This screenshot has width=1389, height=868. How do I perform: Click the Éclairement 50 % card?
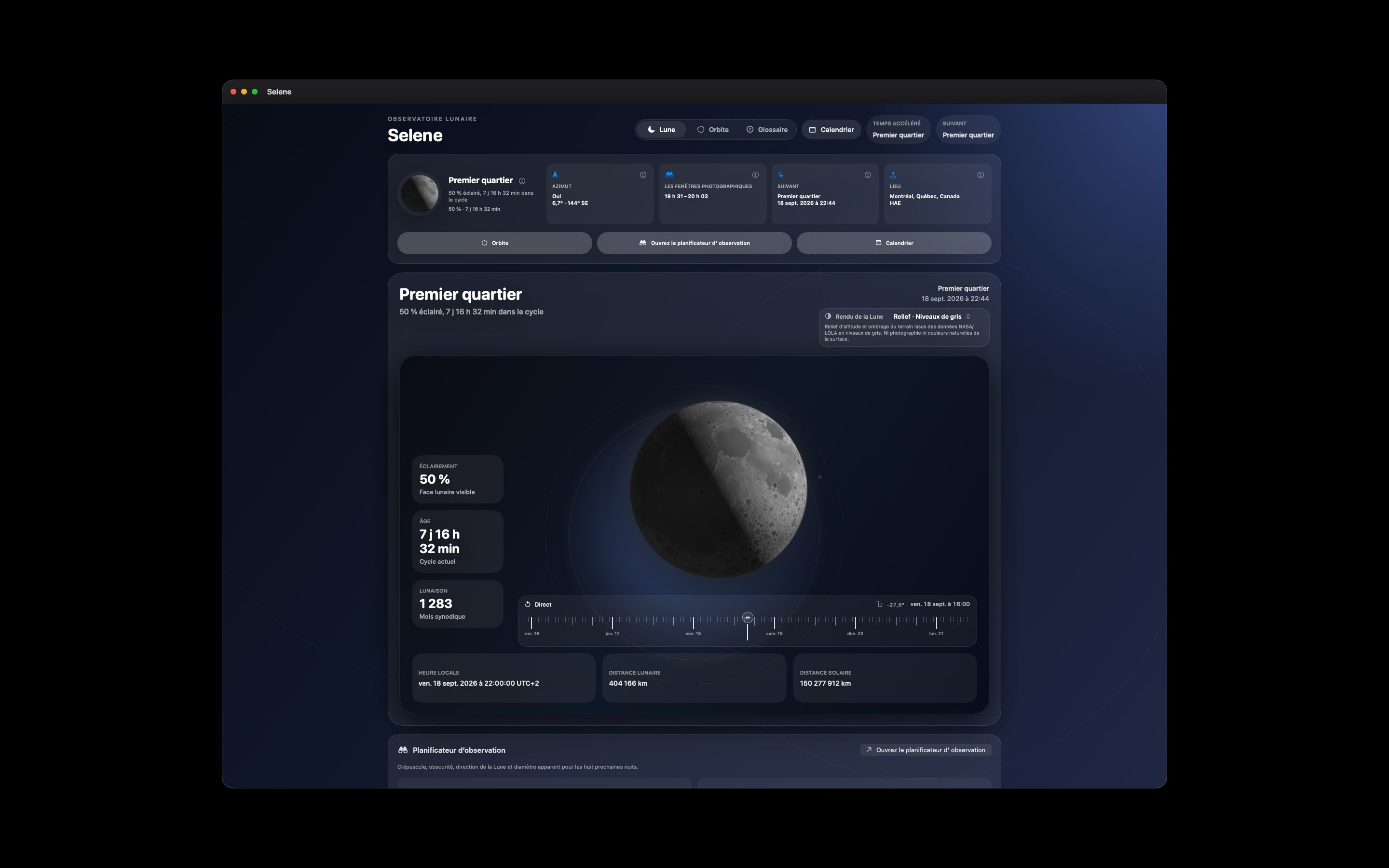[x=457, y=479]
